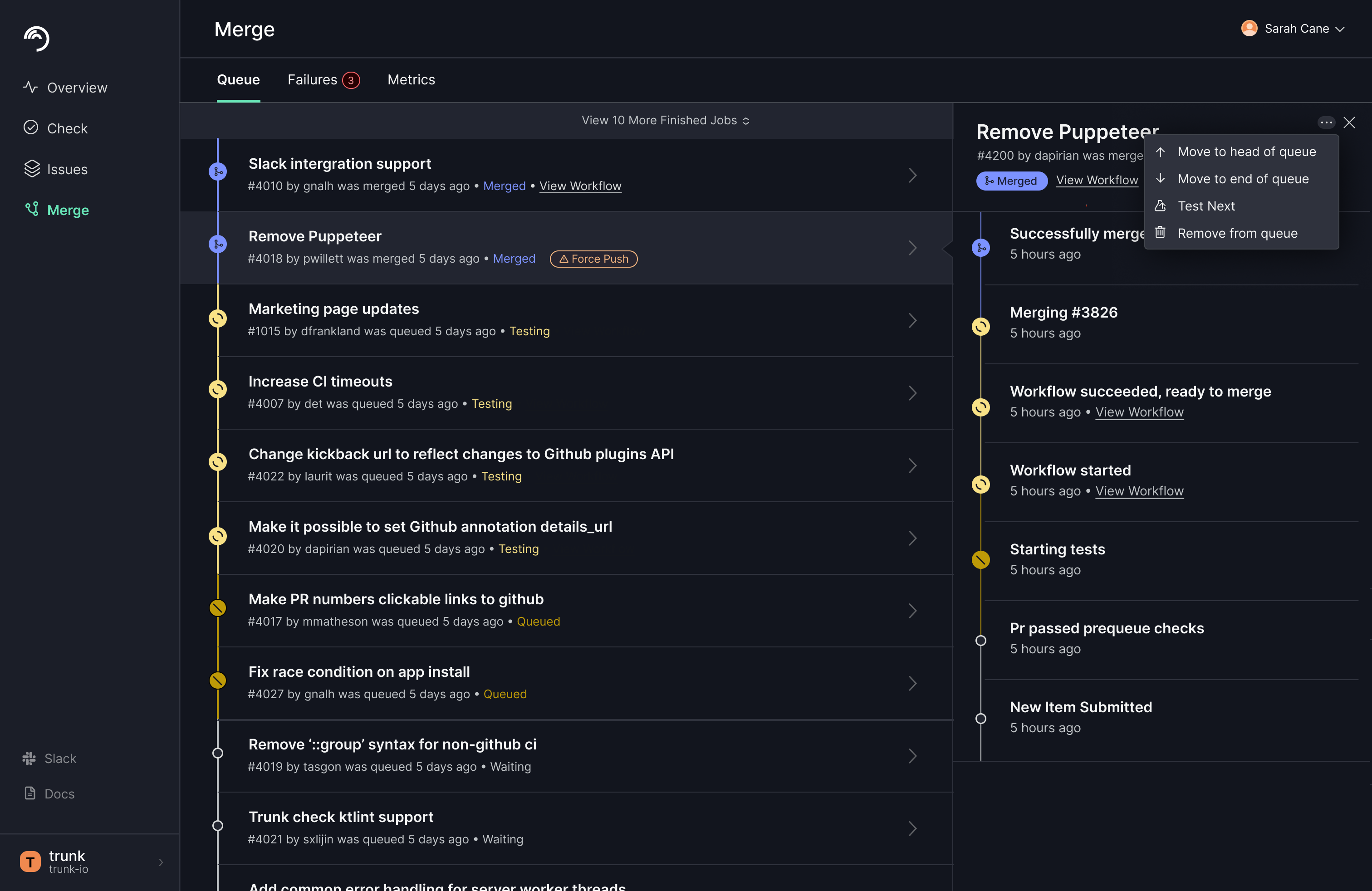Screen dimensions: 1372x891
Task: Open View Workflow under Workflow succeeded
Action: click(1139, 412)
